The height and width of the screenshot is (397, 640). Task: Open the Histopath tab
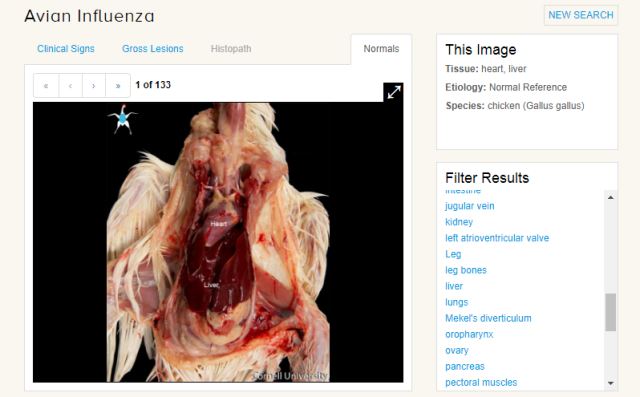[231, 49]
